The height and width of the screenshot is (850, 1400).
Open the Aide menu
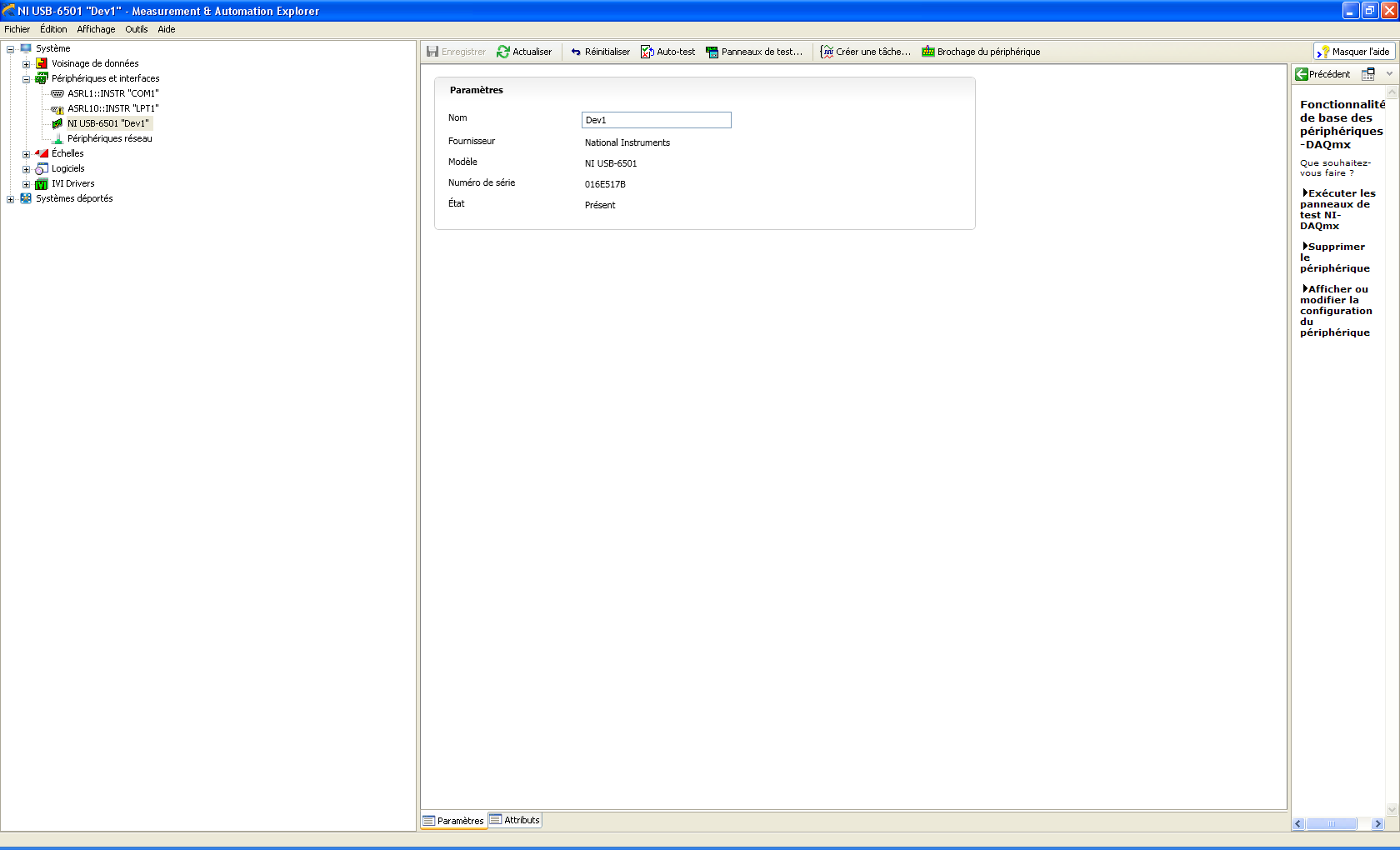click(x=167, y=29)
